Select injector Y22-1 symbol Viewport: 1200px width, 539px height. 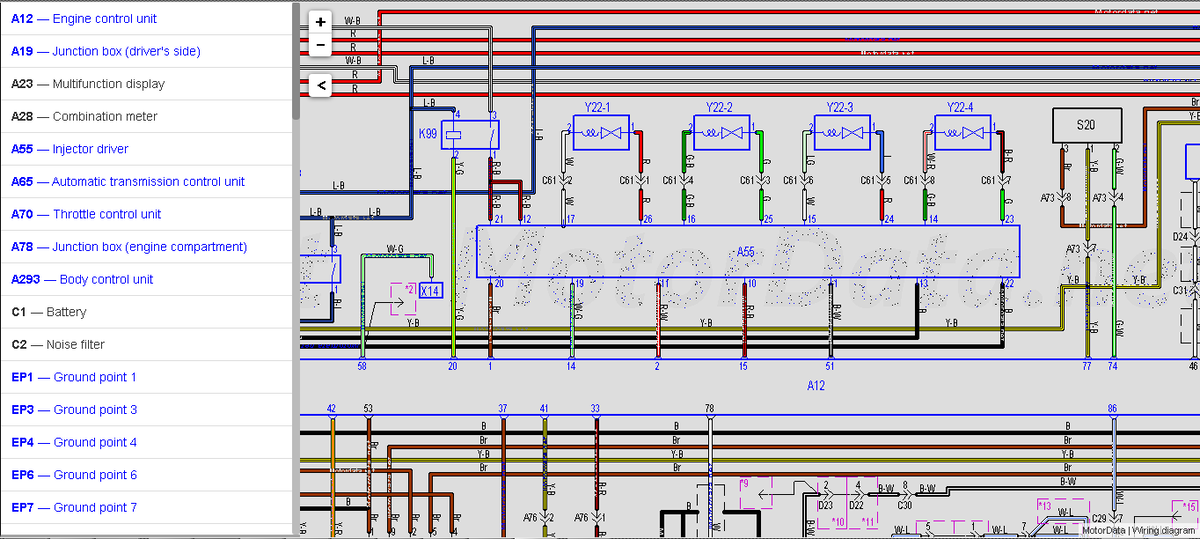pyautogui.click(x=602, y=133)
